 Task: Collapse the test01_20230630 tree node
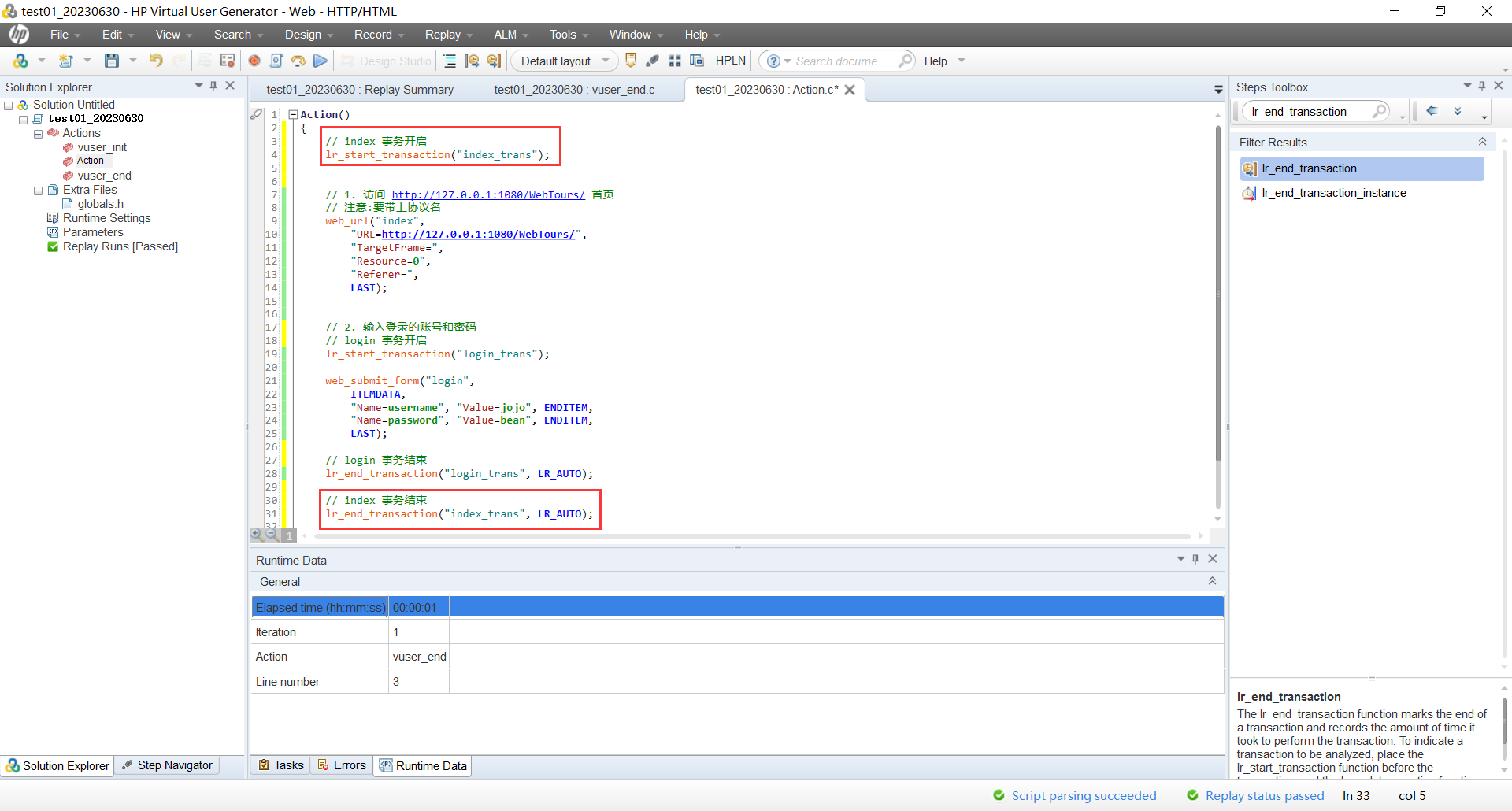pyautogui.click(x=24, y=119)
